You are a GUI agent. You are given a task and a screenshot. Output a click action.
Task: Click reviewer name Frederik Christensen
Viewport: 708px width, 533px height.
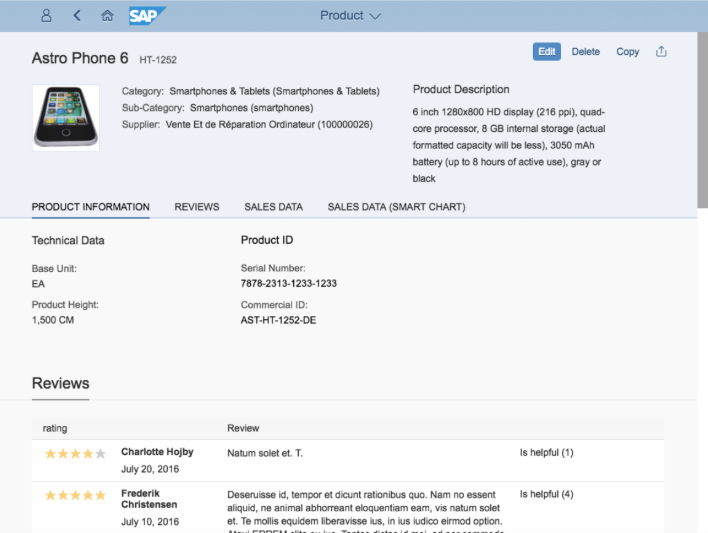point(149,499)
